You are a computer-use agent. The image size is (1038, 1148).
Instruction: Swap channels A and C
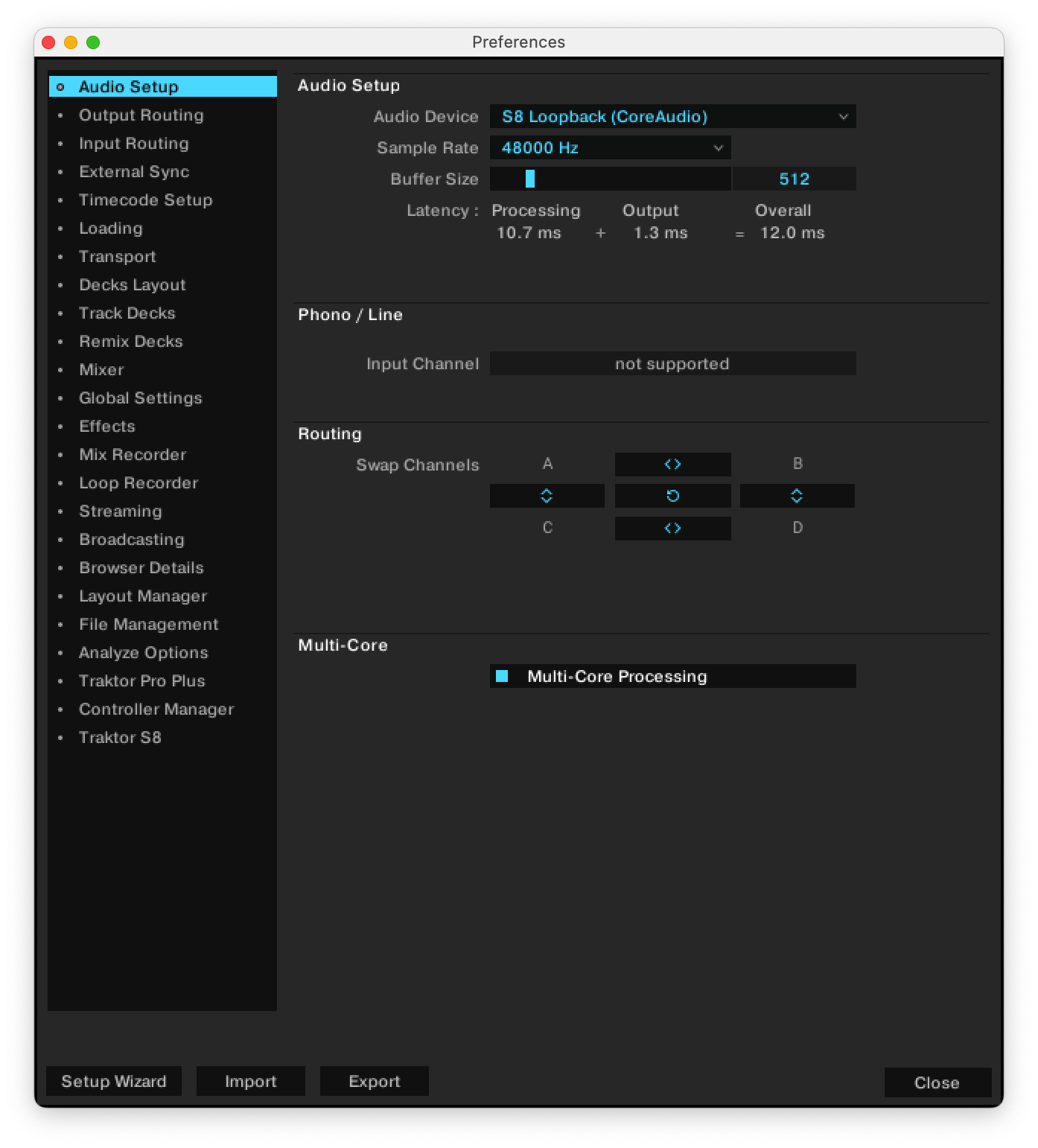547,496
